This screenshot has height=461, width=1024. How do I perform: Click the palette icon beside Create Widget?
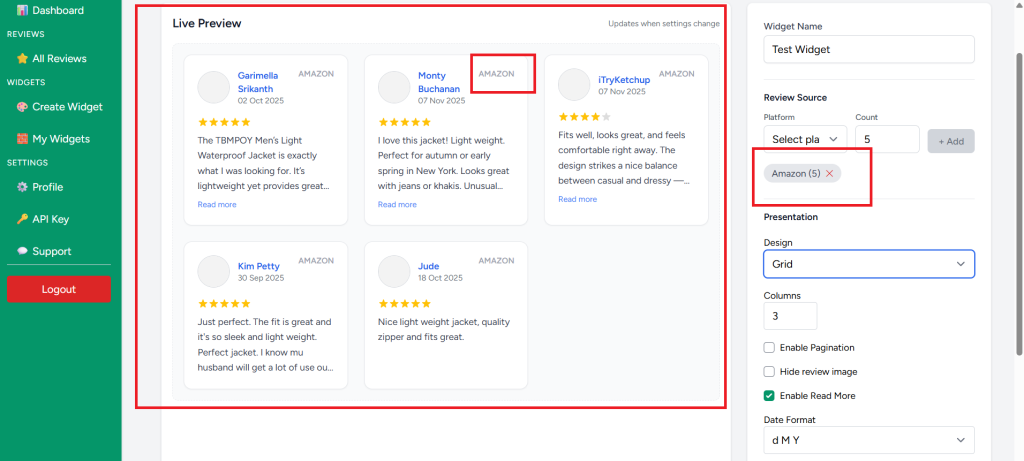click(22, 107)
